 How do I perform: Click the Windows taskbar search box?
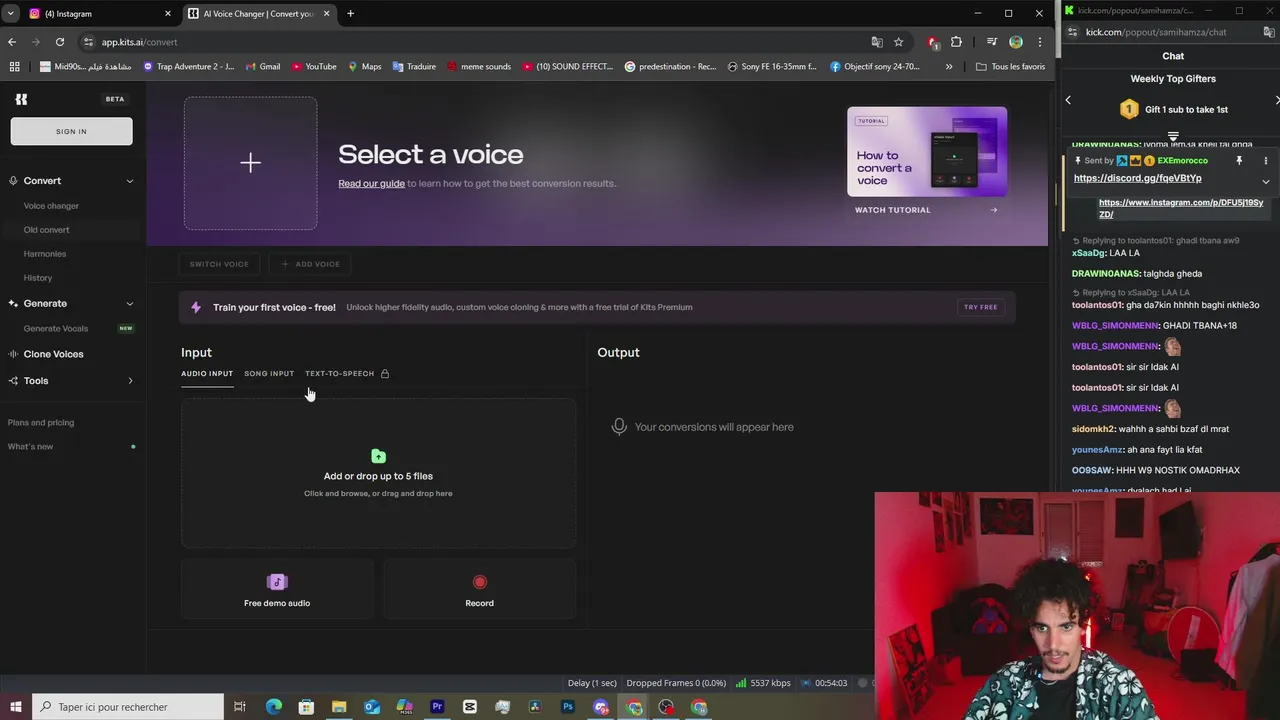128,707
